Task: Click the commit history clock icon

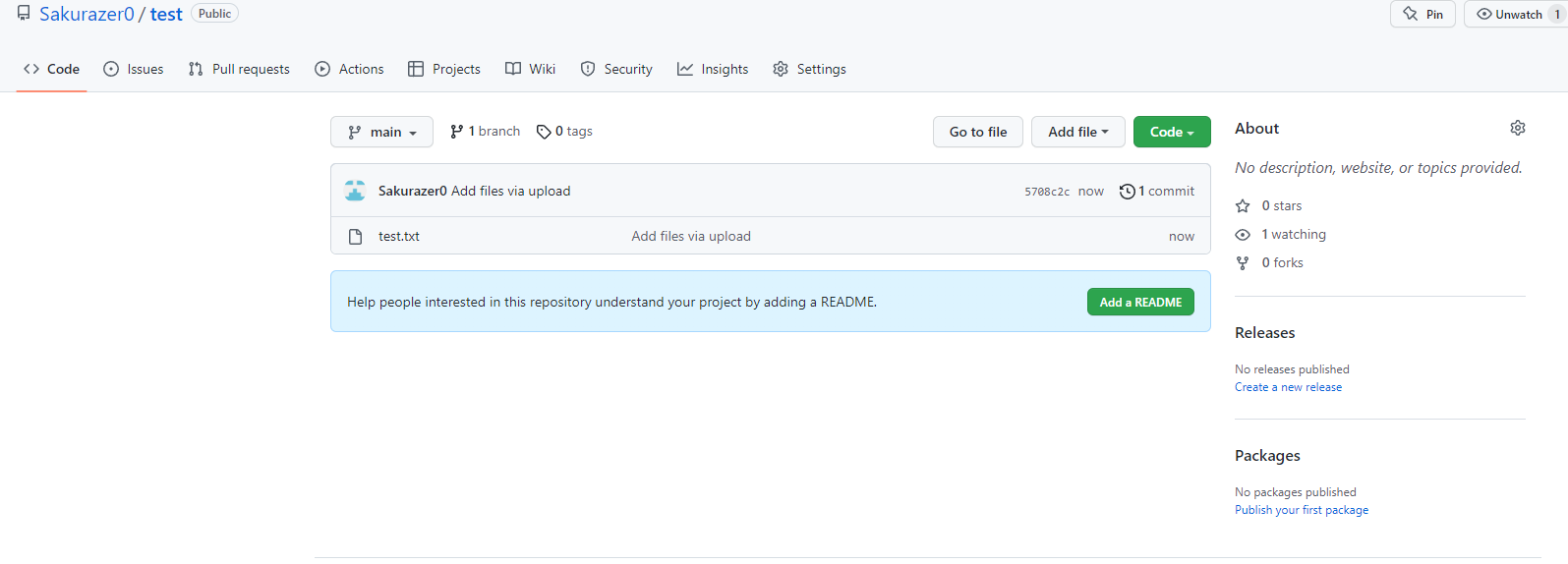Action: click(1127, 192)
